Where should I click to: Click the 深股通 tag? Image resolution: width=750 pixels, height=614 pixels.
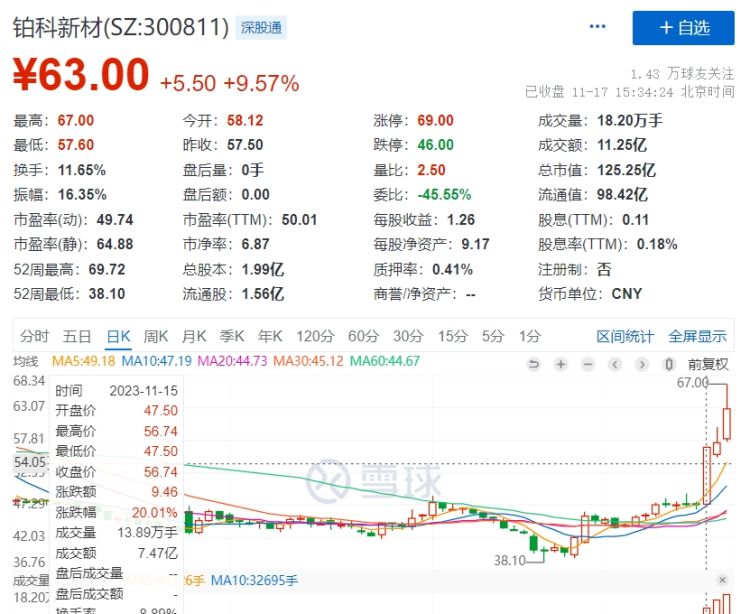point(261,28)
